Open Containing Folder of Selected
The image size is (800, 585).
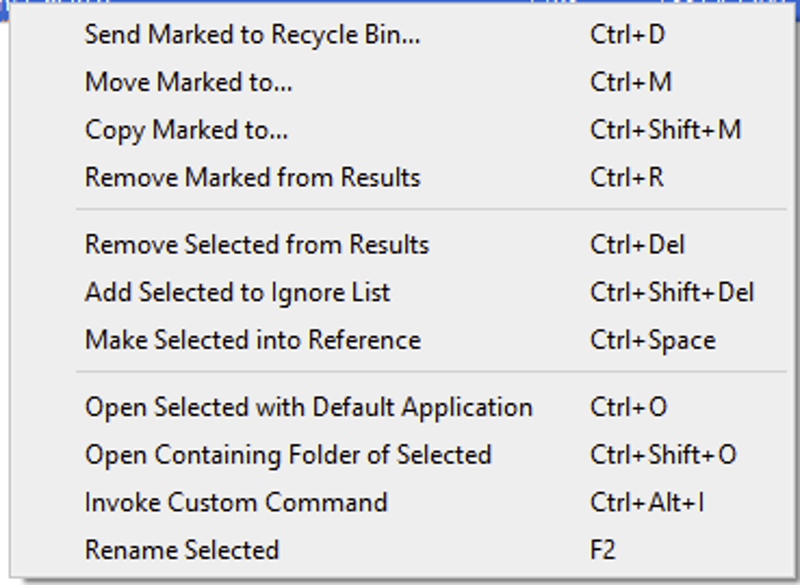(401, 455)
